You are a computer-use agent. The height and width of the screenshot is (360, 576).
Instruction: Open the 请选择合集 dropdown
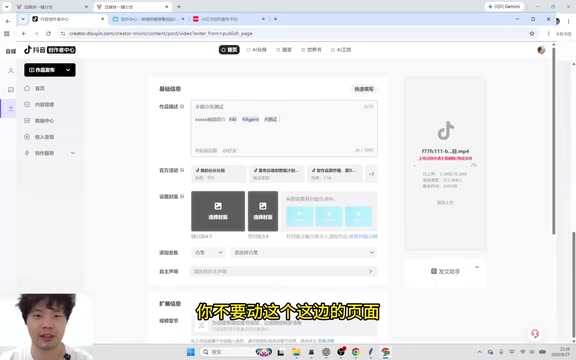pyautogui.click(x=304, y=252)
